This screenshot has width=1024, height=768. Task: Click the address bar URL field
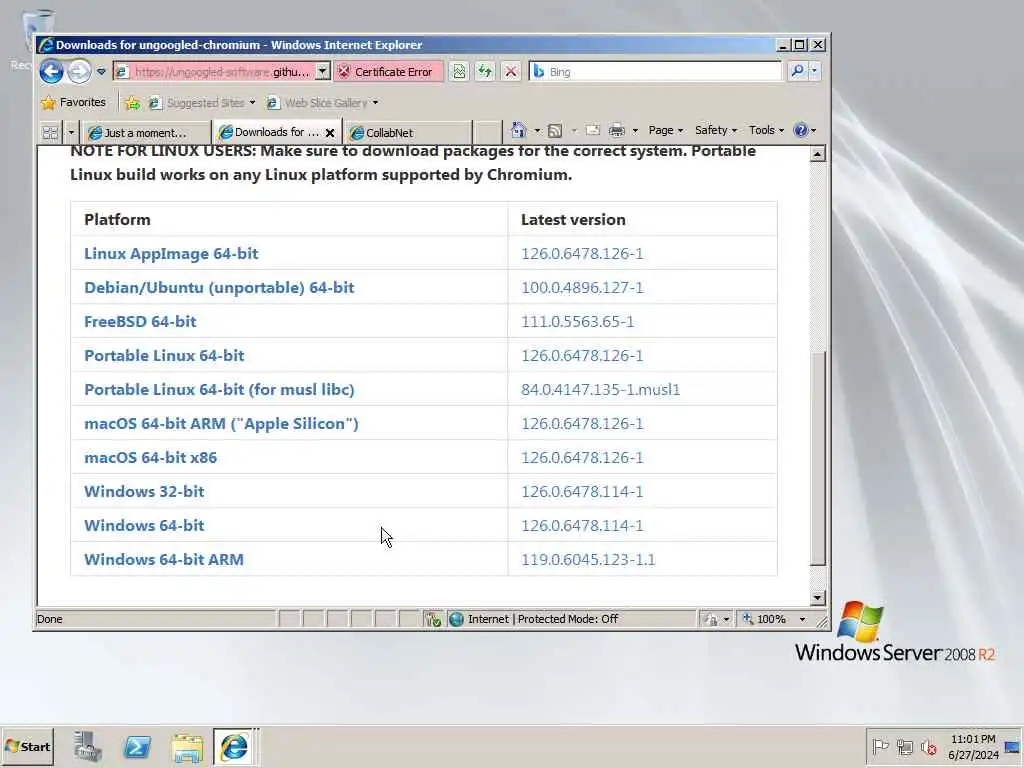click(214, 72)
